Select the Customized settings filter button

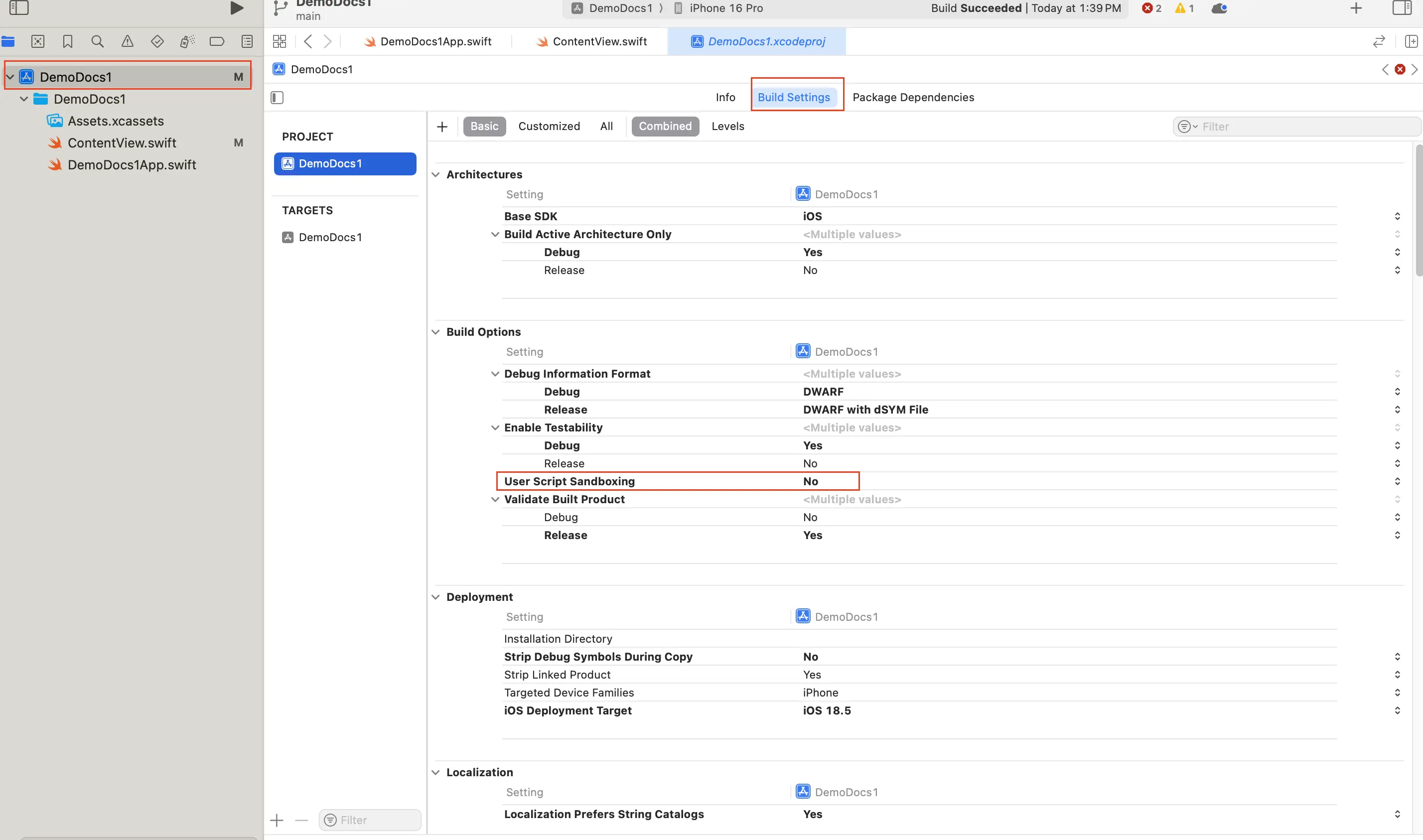[549, 126]
